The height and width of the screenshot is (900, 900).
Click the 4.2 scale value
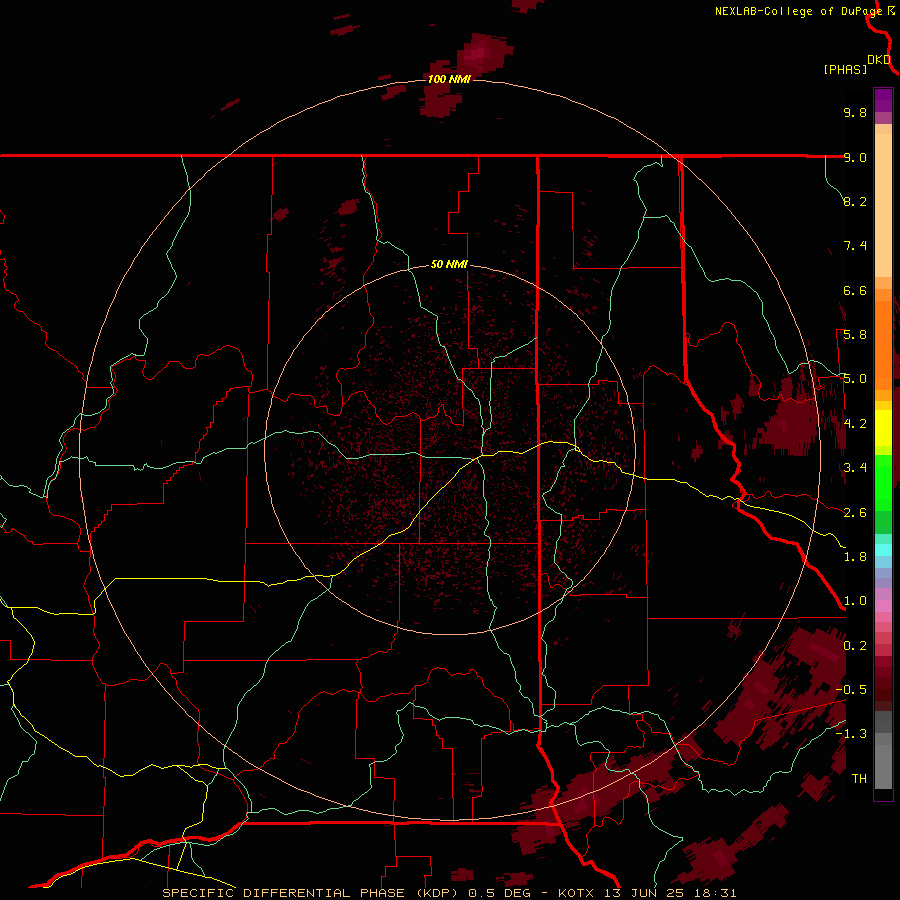pos(855,424)
